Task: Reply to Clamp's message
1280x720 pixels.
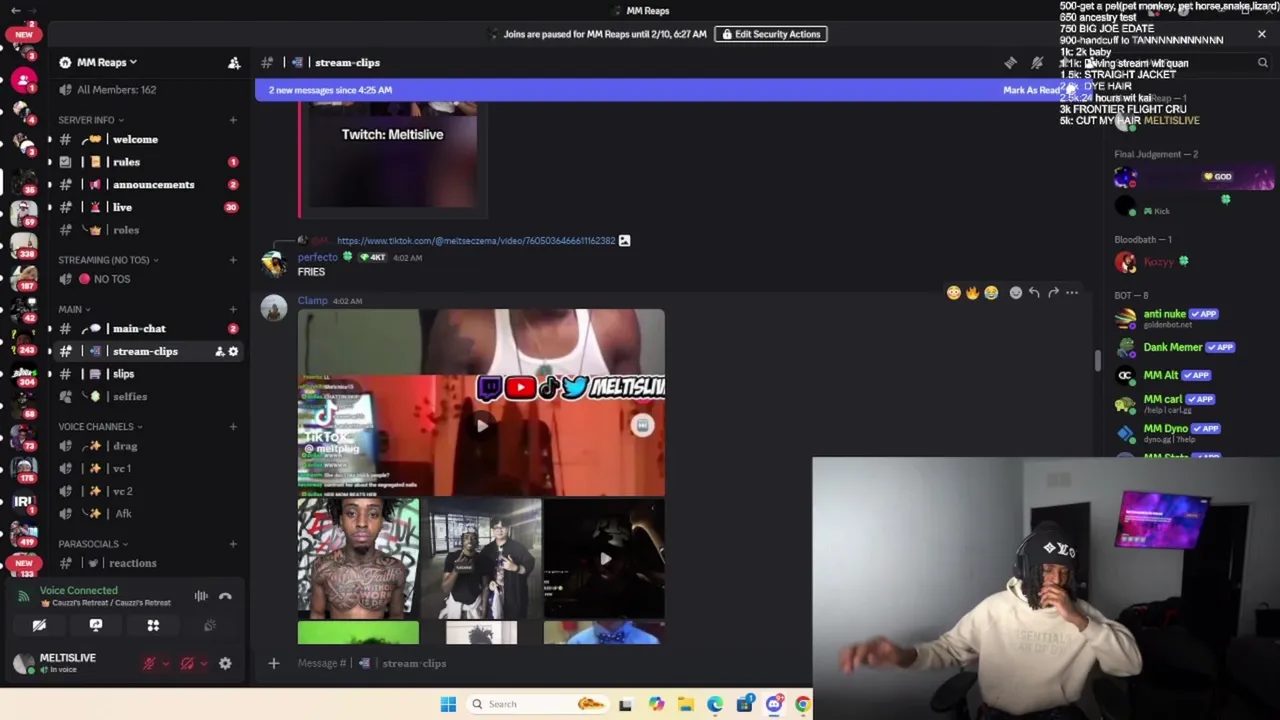Action: coord(1034,293)
